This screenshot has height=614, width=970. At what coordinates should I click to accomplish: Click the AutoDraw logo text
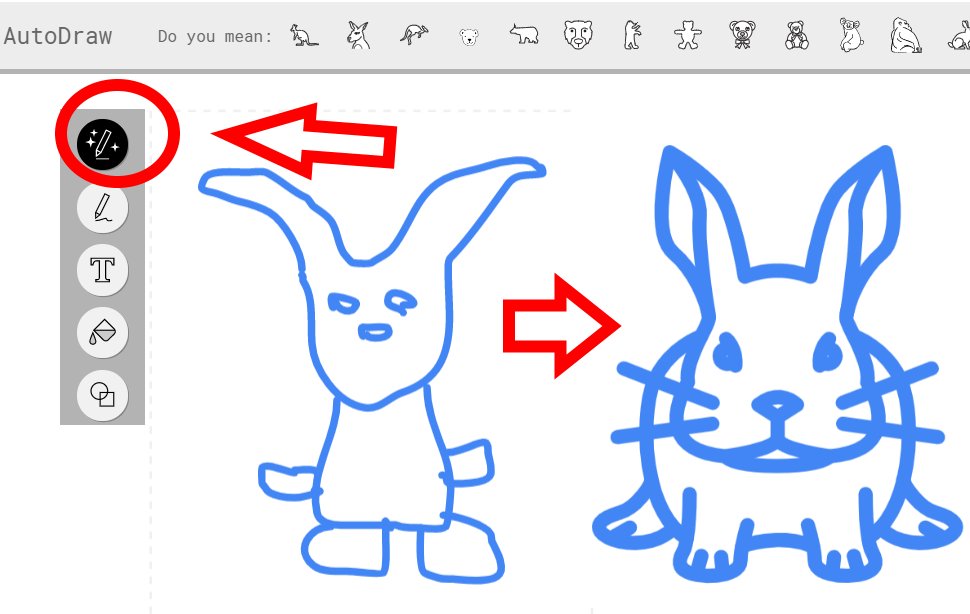(58, 36)
